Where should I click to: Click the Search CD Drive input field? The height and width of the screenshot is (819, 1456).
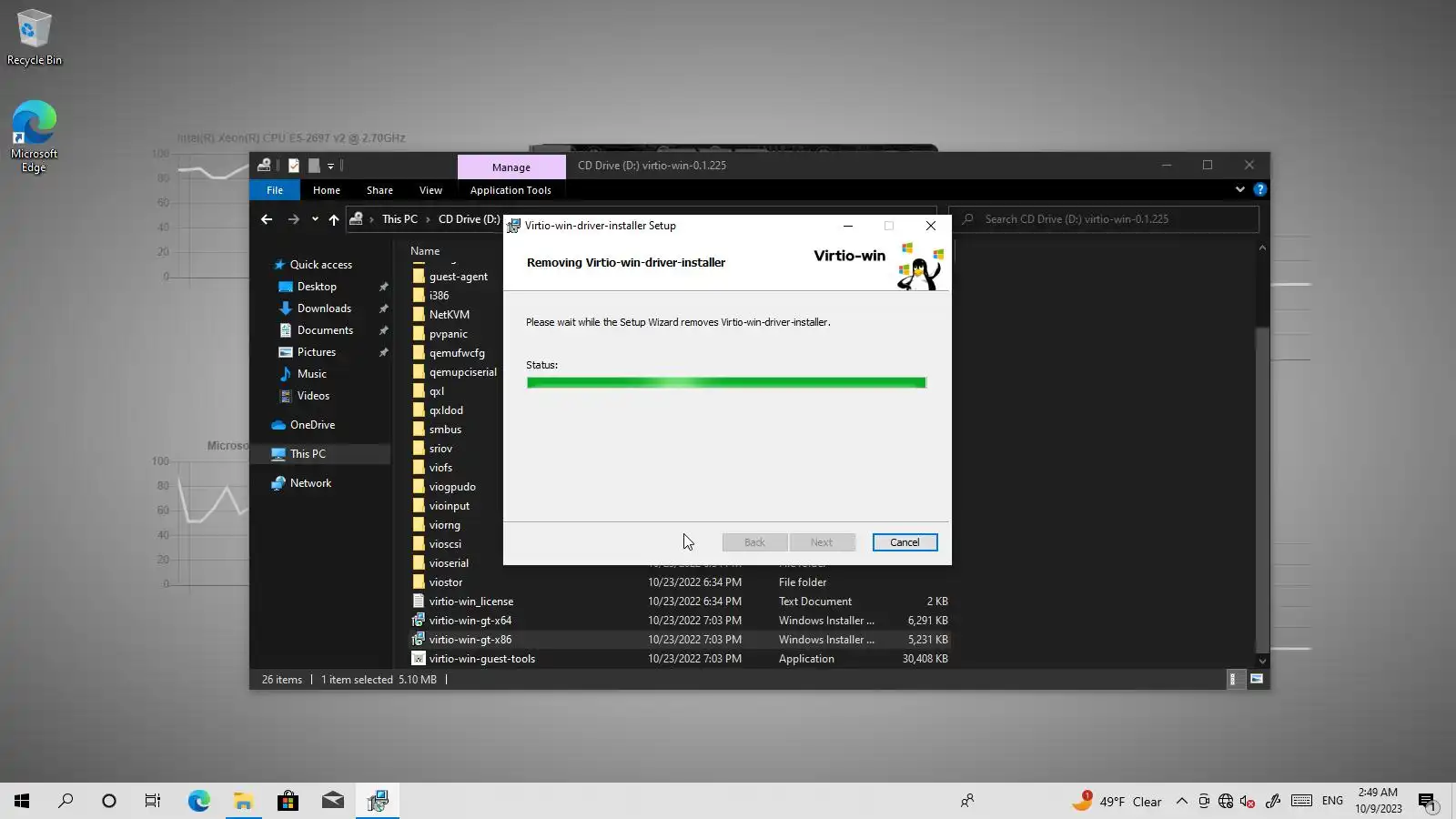pos(1104,219)
